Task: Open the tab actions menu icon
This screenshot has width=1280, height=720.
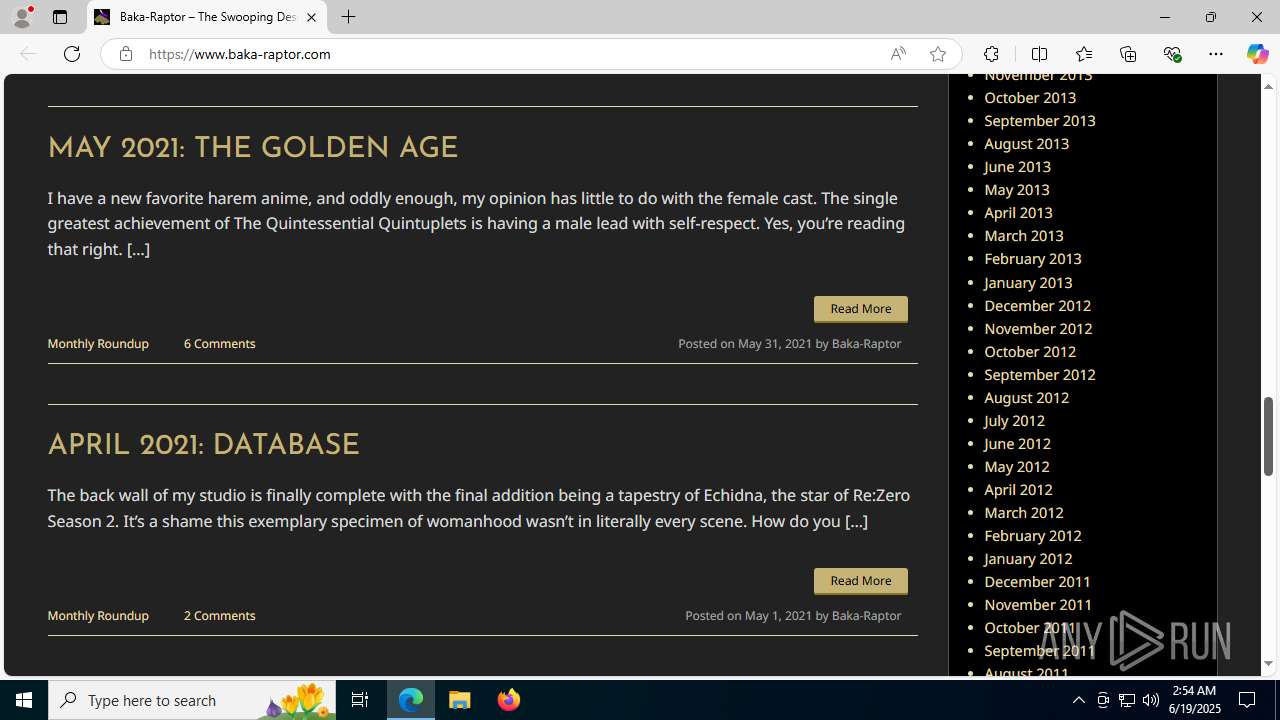Action: (x=60, y=17)
